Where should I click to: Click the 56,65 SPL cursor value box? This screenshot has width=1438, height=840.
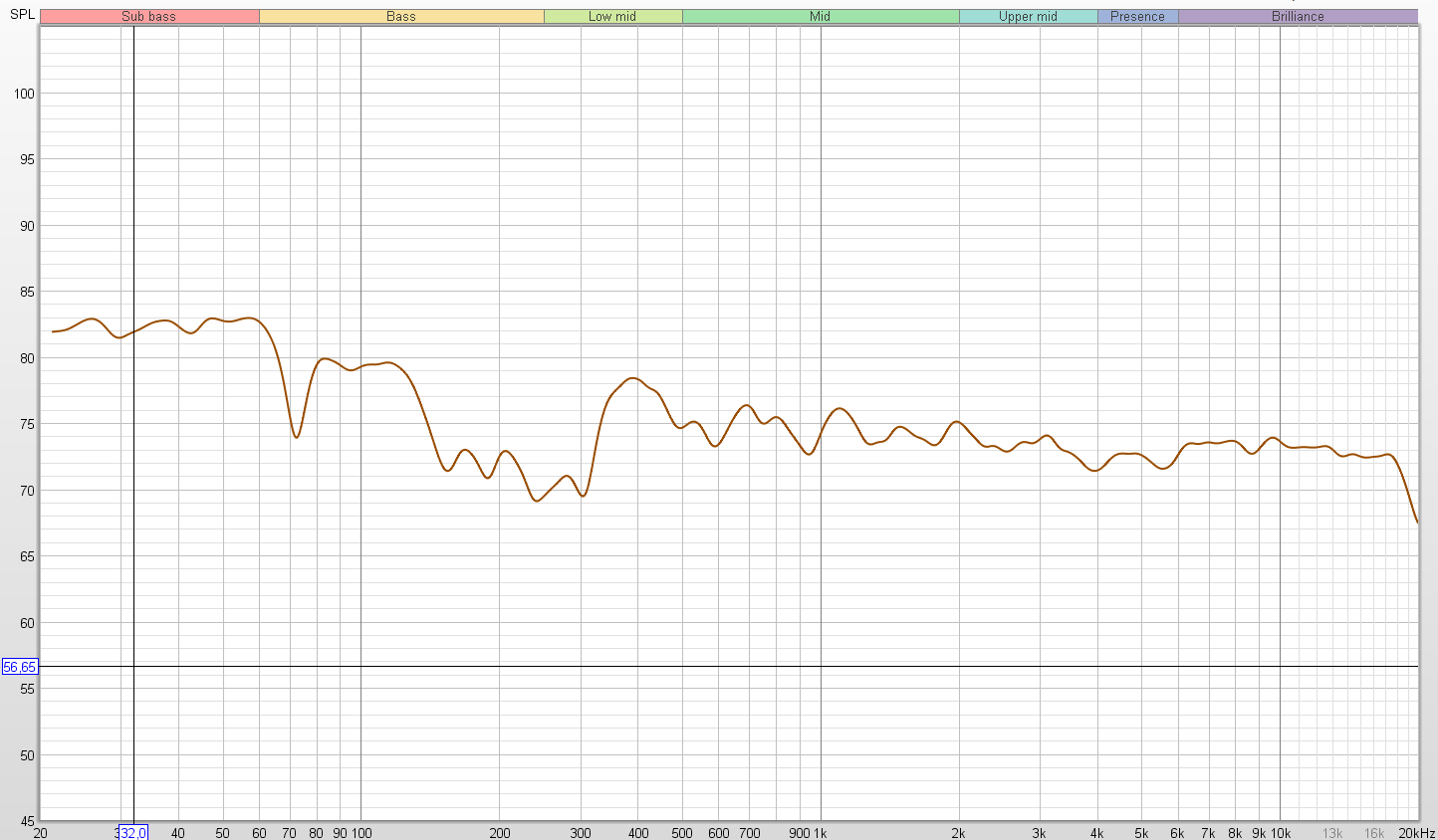[x=20, y=667]
